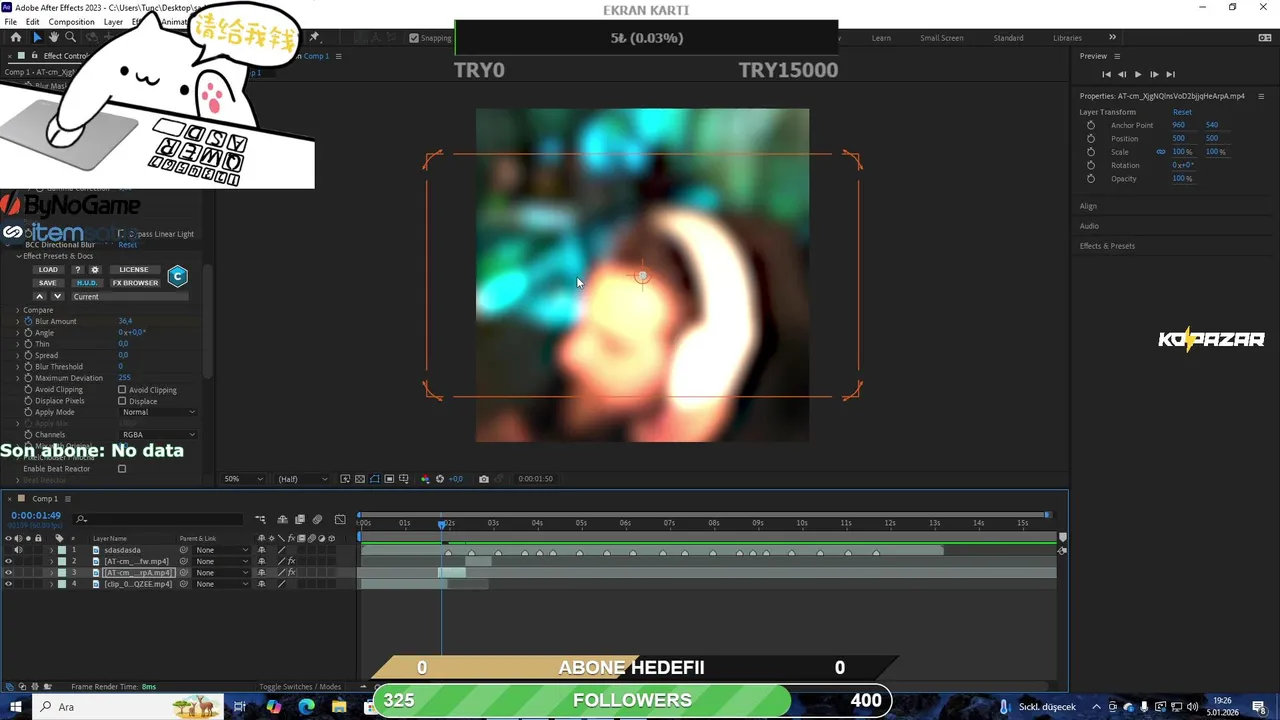The height and width of the screenshot is (720, 1280).
Task: Hide layer 3 AT-cm rpA.mp4 video
Action: click(x=8, y=573)
